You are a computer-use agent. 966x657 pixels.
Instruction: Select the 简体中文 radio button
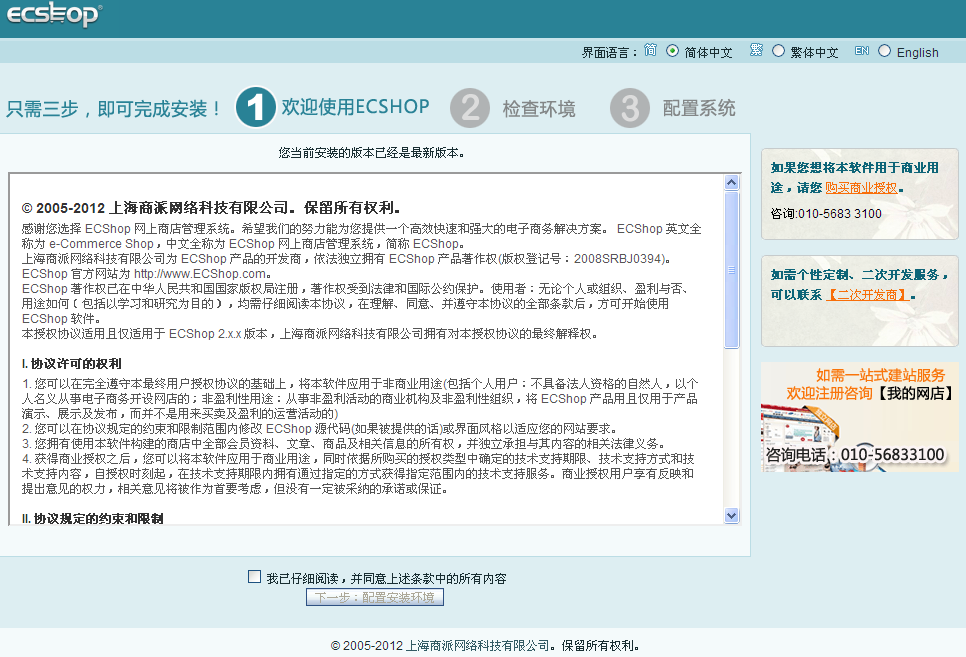[x=672, y=51]
